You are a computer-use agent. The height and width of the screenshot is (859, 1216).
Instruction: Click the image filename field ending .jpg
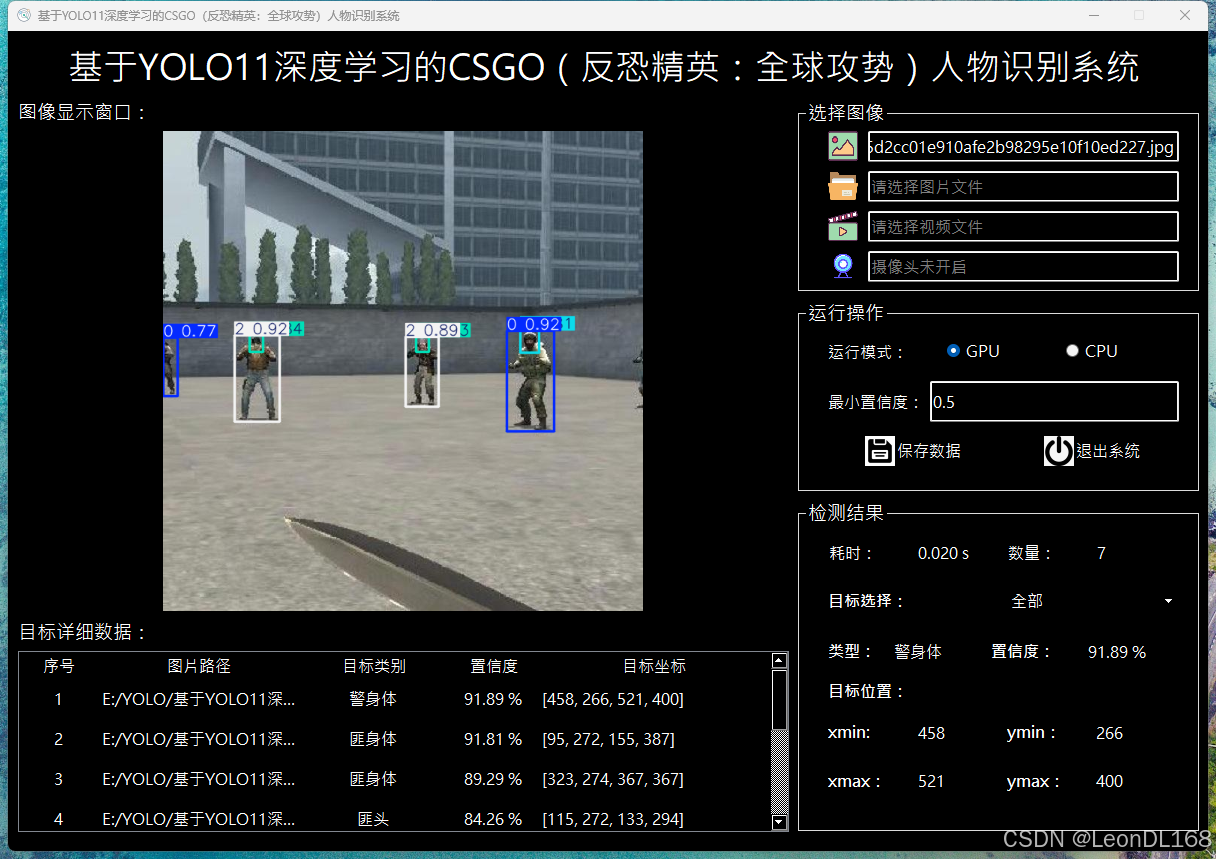tap(1023, 147)
